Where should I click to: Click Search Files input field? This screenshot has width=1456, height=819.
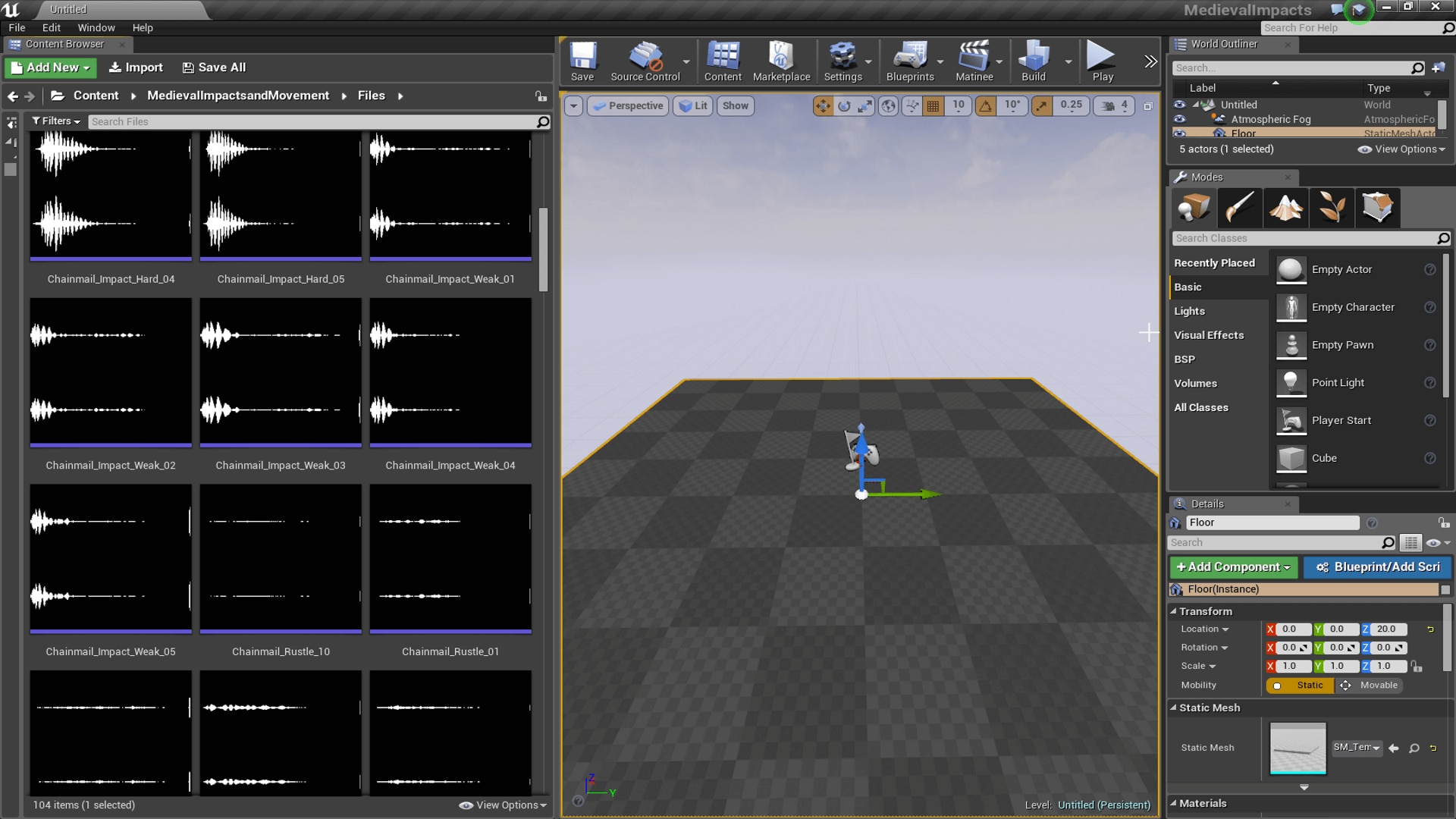coord(312,121)
